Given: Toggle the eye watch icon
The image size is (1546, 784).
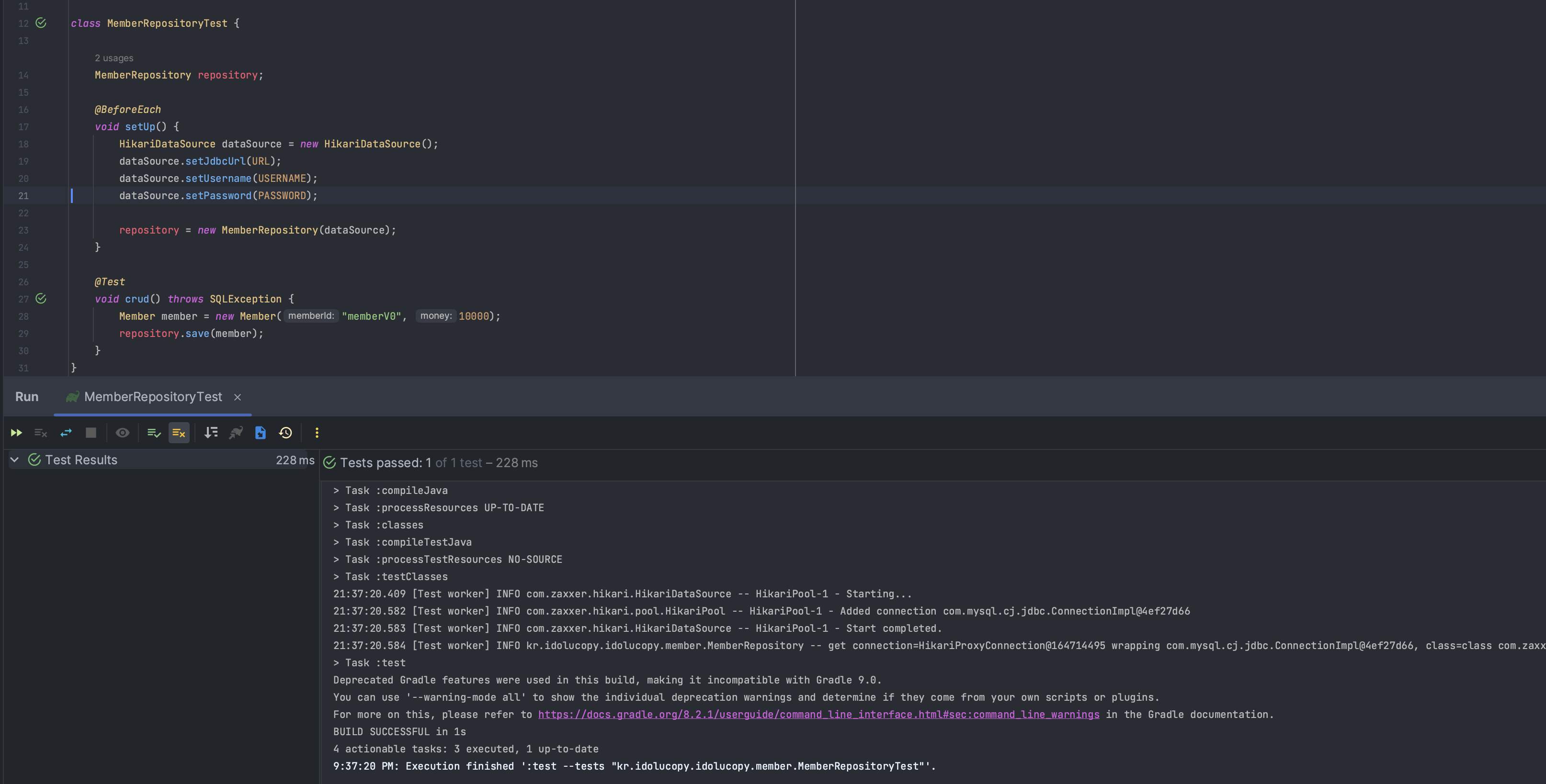Looking at the screenshot, I should click(123, 433).
